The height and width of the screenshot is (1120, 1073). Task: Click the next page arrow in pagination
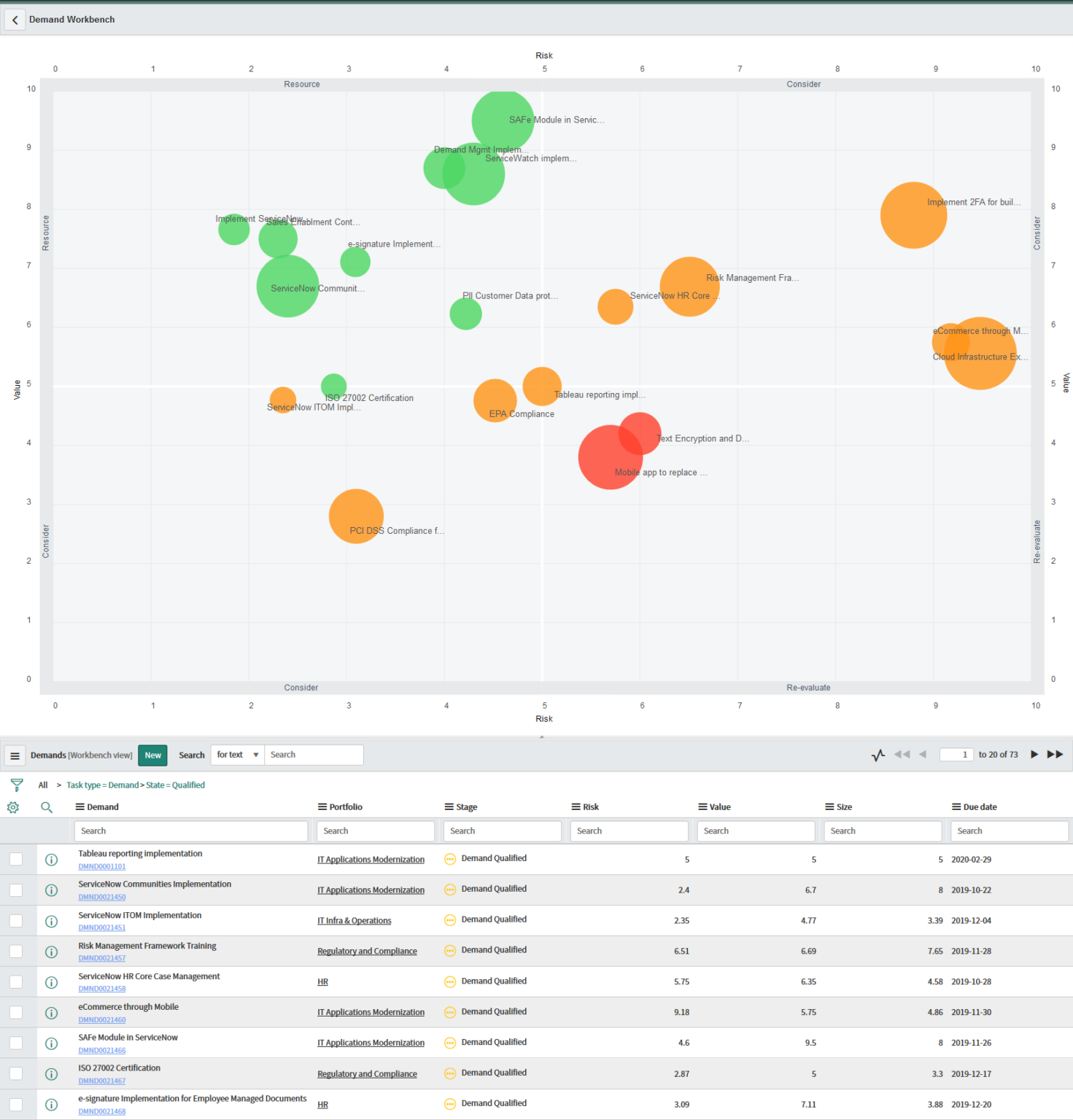click(x=1034, y=755)
